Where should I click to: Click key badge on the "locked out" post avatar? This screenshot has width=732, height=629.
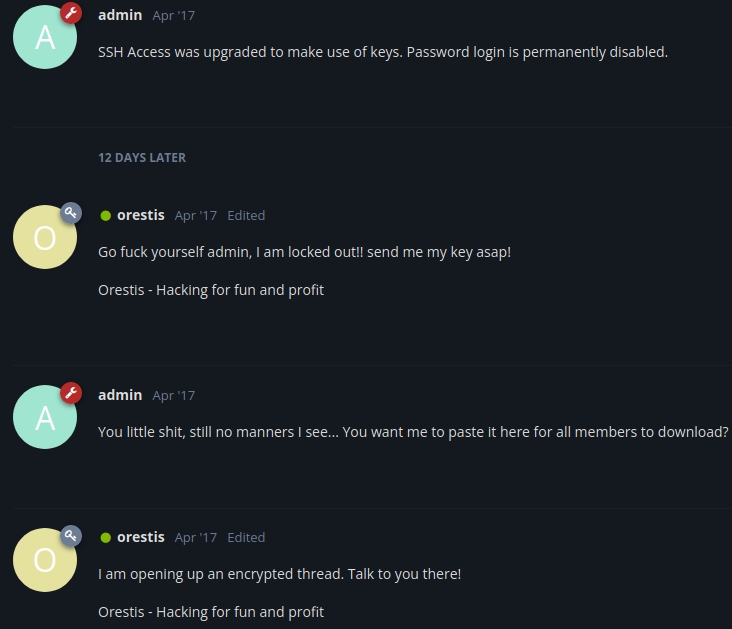click(x=71, y=213)
